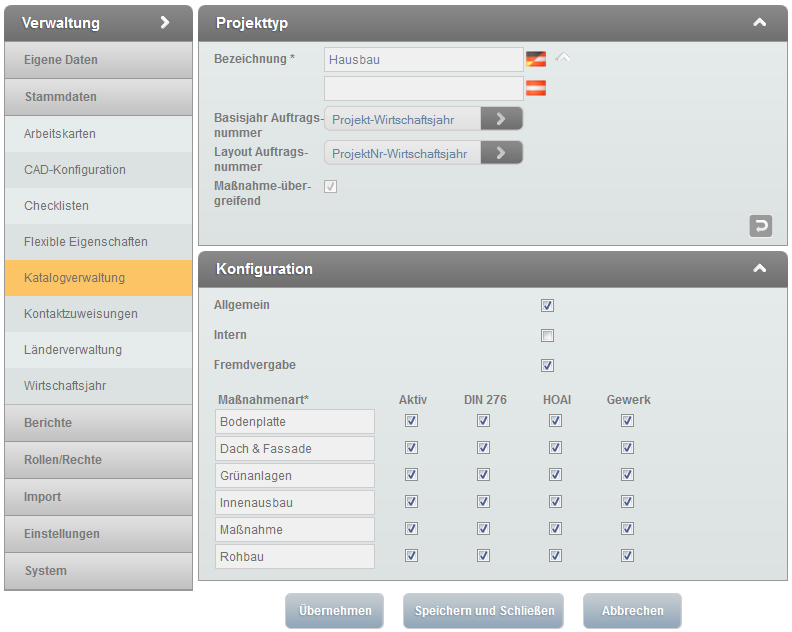Toggle Aktiv checkbox for Bodenplatte
Viewport: 792px width, 632px height.
411,421
